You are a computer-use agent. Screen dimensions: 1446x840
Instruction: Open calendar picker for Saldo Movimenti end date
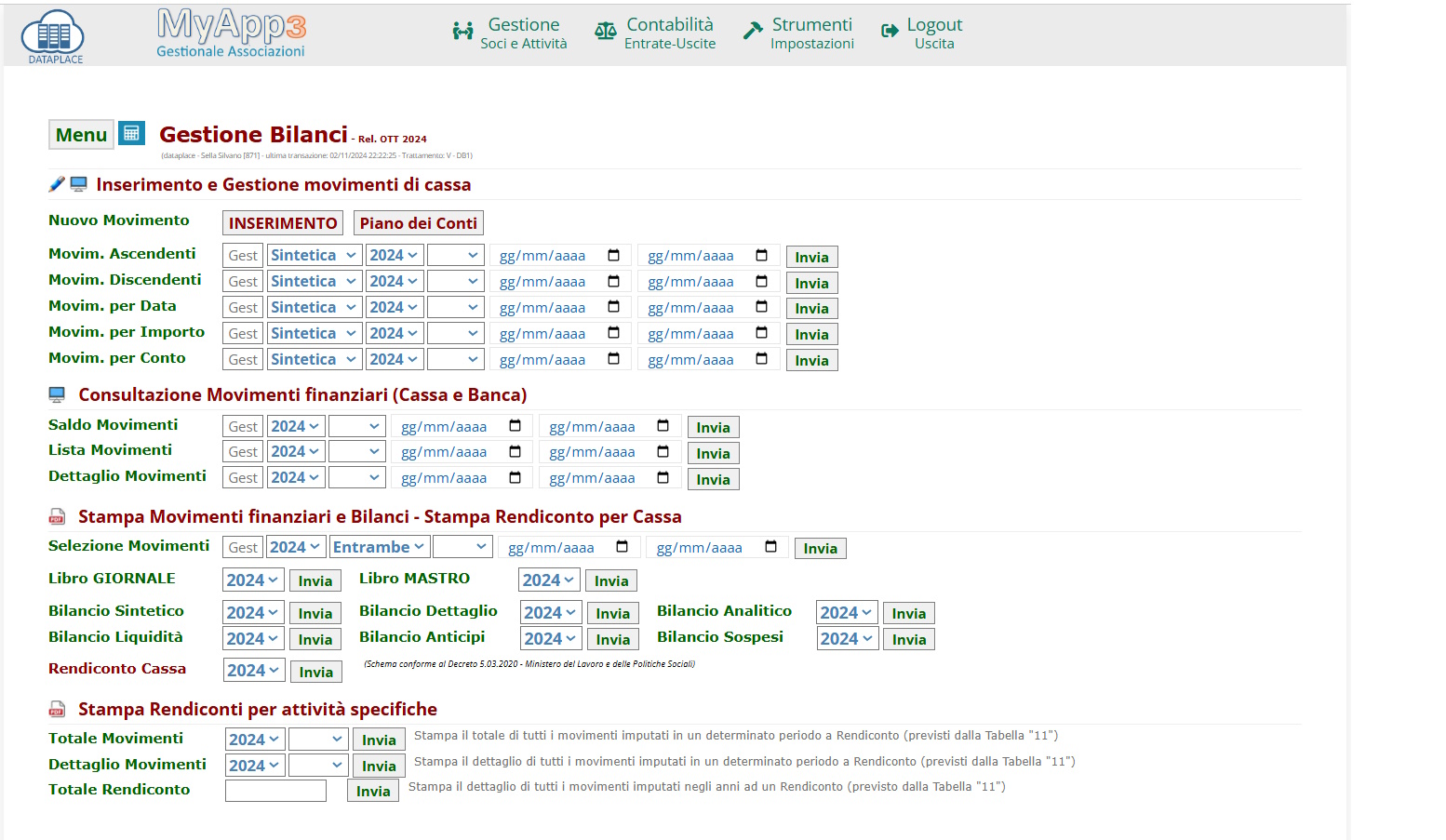[663, 425]
